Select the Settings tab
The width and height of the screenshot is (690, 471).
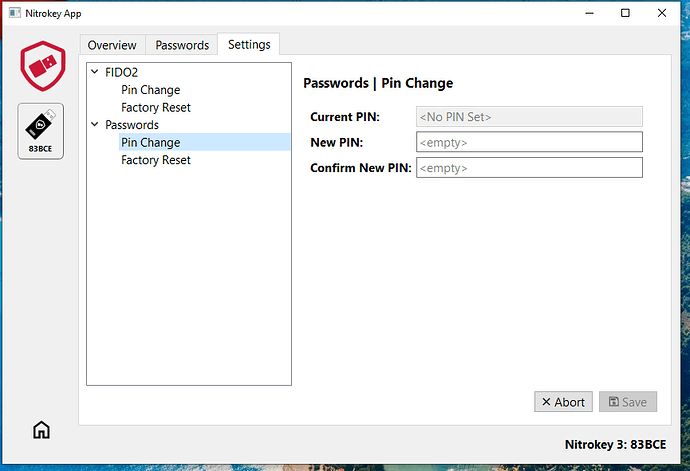click(249, 44)
